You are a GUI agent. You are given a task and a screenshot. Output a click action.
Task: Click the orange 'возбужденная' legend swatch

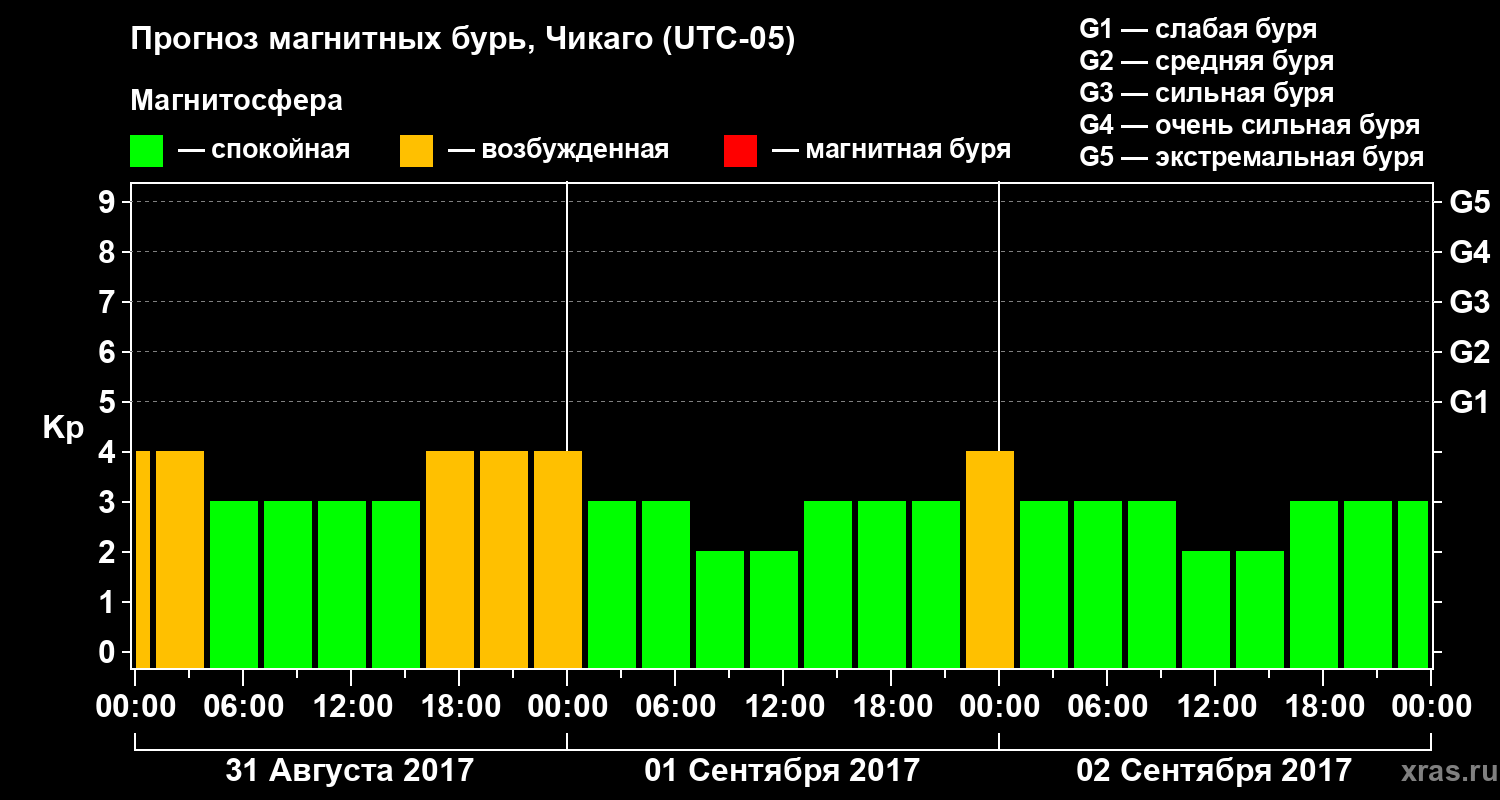point(416,151)
